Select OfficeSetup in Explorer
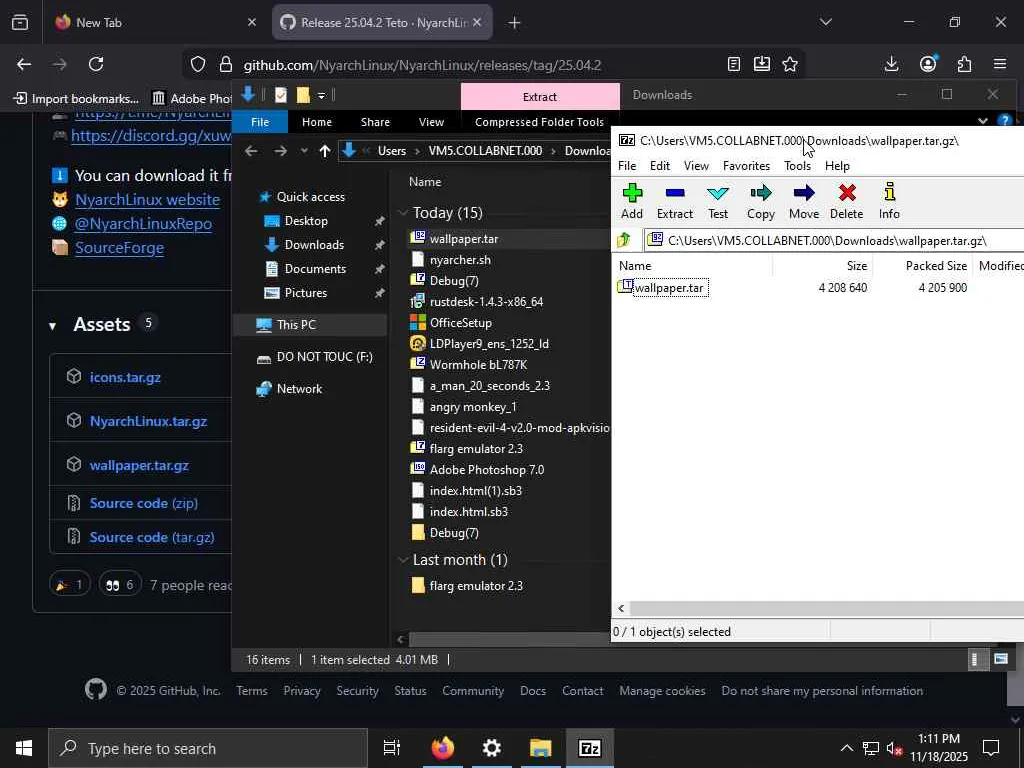The width and height of the screenshot is (1024, 768). pyautogui.click(x=460, y=323)
